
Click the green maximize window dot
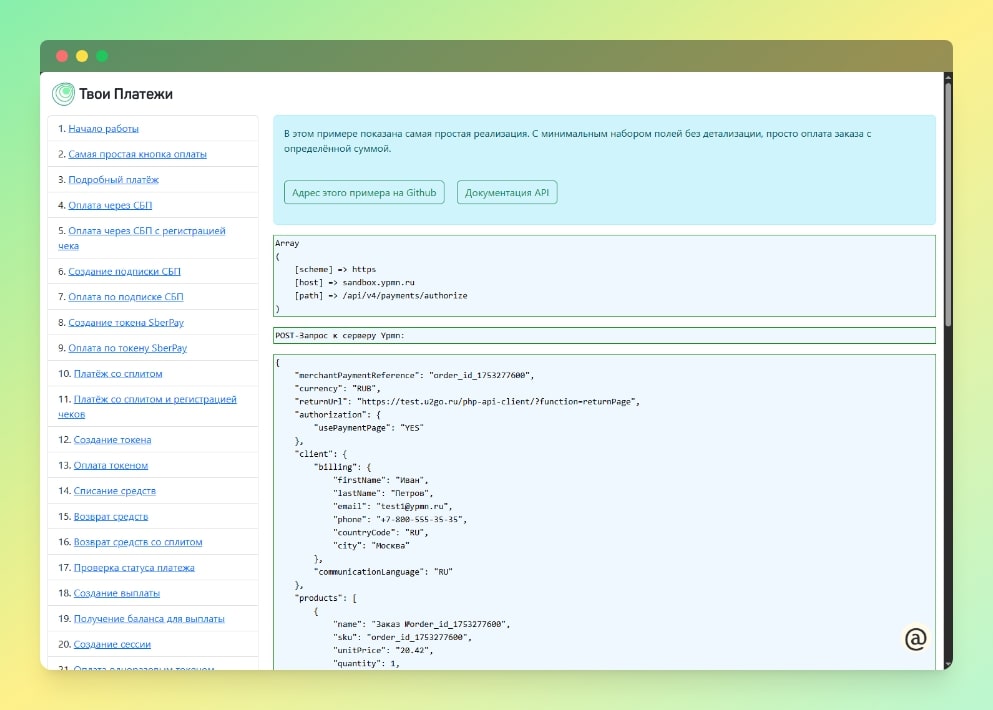point(102,56)
